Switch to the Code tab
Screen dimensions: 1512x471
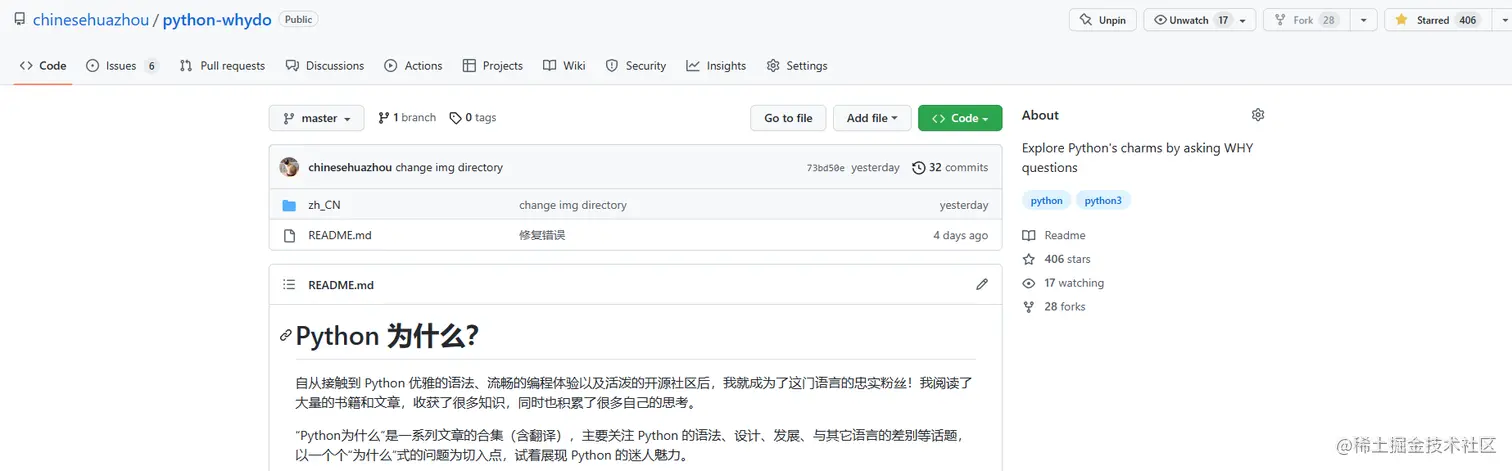point(43,66)
